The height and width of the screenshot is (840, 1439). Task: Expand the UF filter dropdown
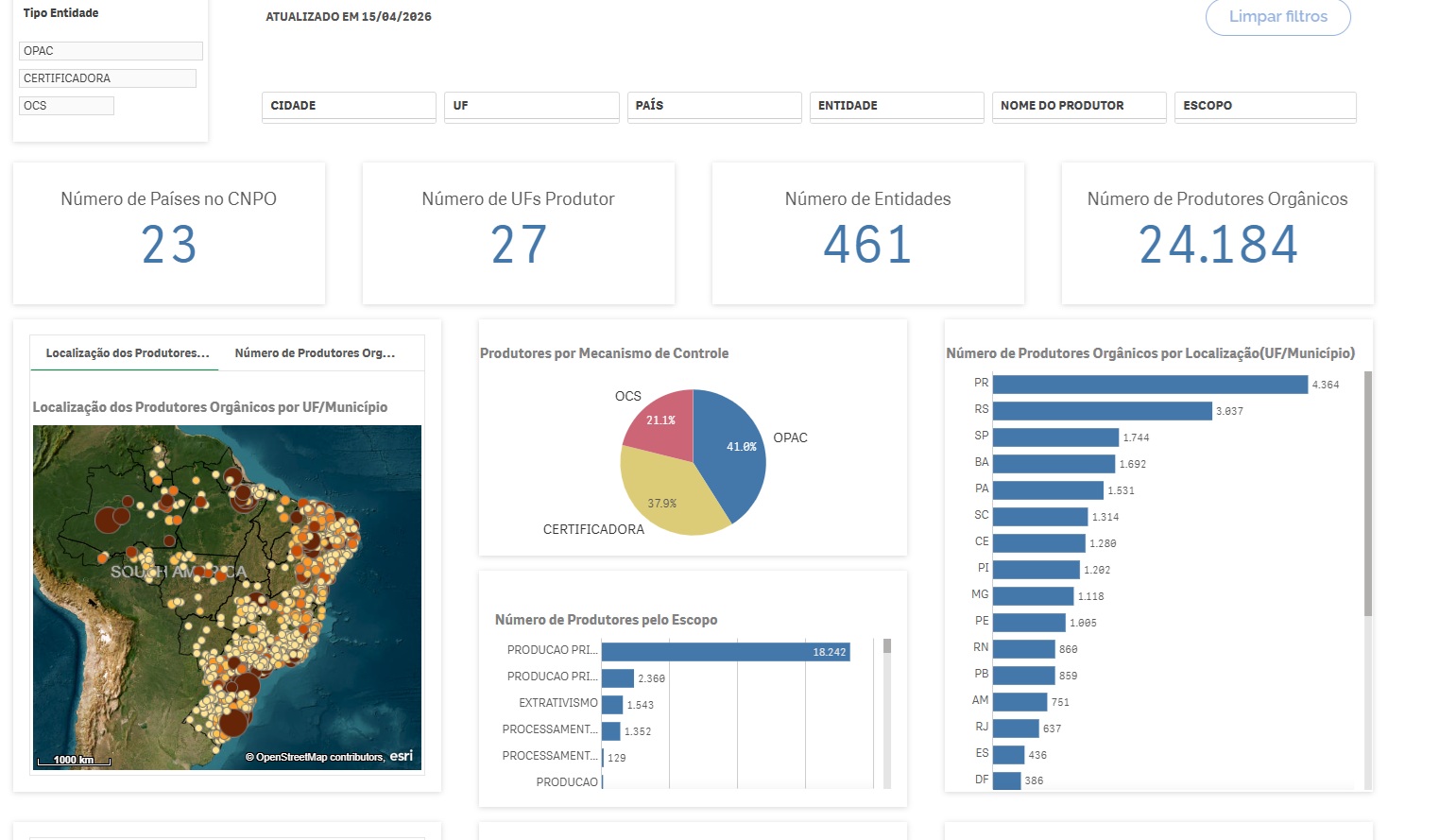pyautogui.click(x=531, y=106)
